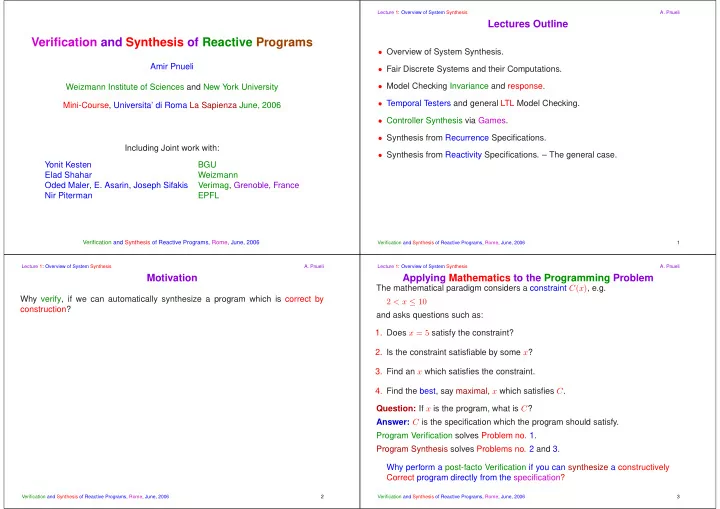Screen dimensions: 720x509
Task: Click 'Weizmann Institute of Sciences and New York University'
Action: coord(172,87)
